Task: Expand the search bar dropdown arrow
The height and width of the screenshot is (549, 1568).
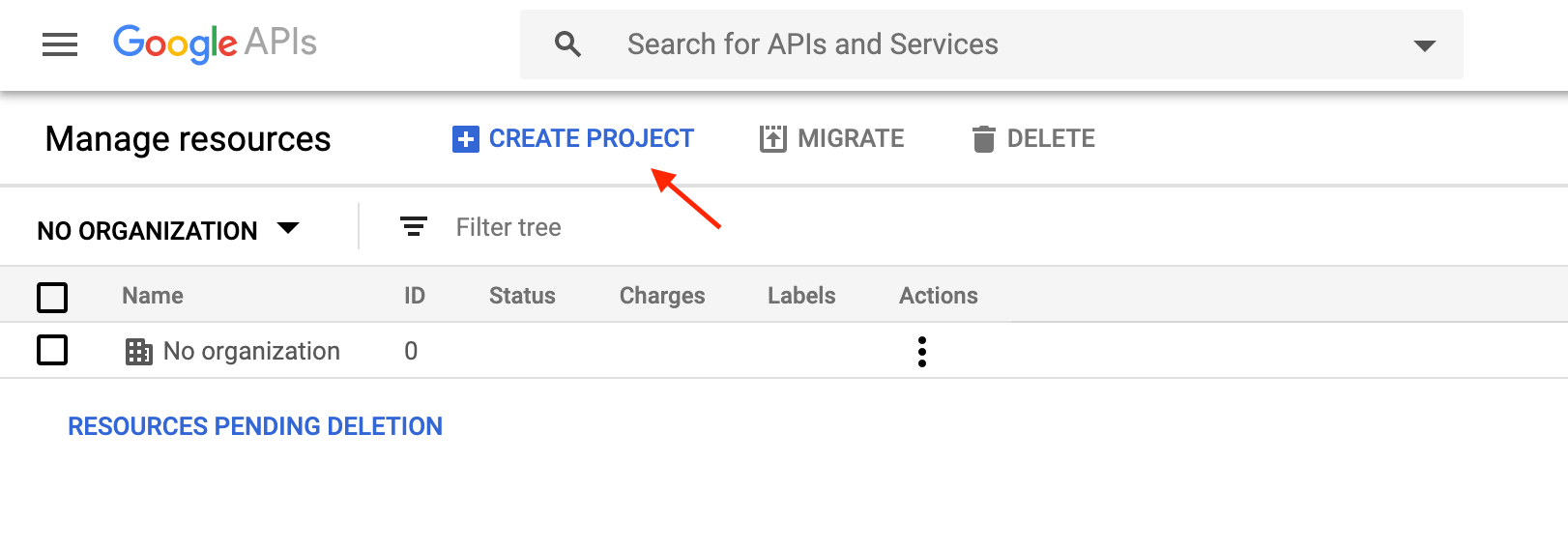Action: 1424,45
